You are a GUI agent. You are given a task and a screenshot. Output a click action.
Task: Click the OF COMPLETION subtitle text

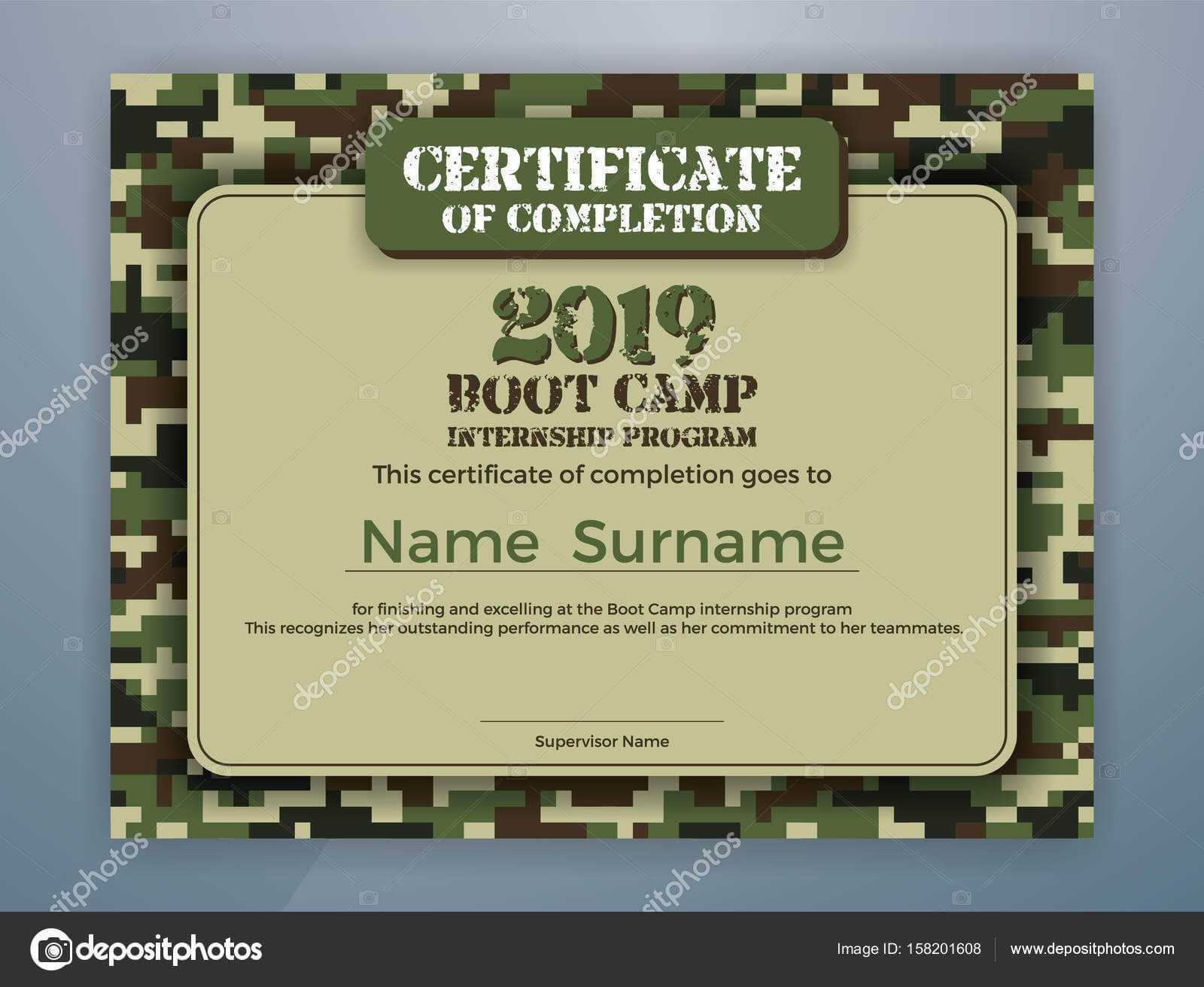[601, 218]
